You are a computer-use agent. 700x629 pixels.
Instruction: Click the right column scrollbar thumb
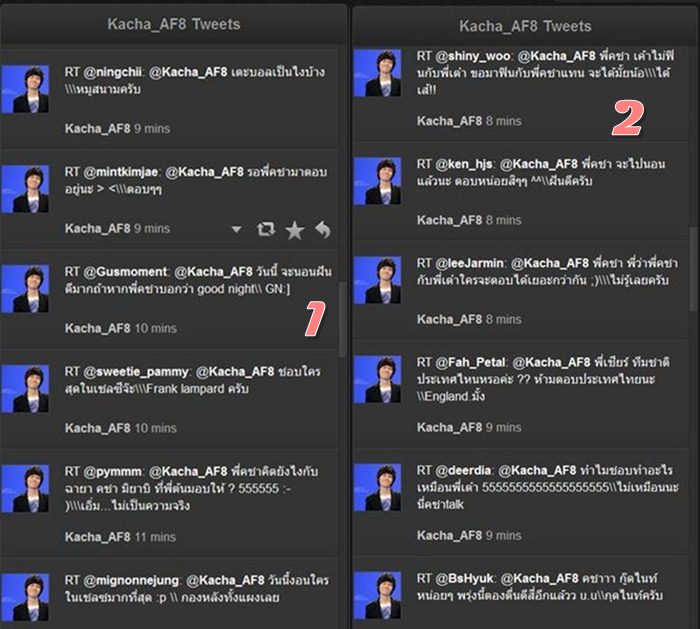pyautogui.click(x=694, y=269)
